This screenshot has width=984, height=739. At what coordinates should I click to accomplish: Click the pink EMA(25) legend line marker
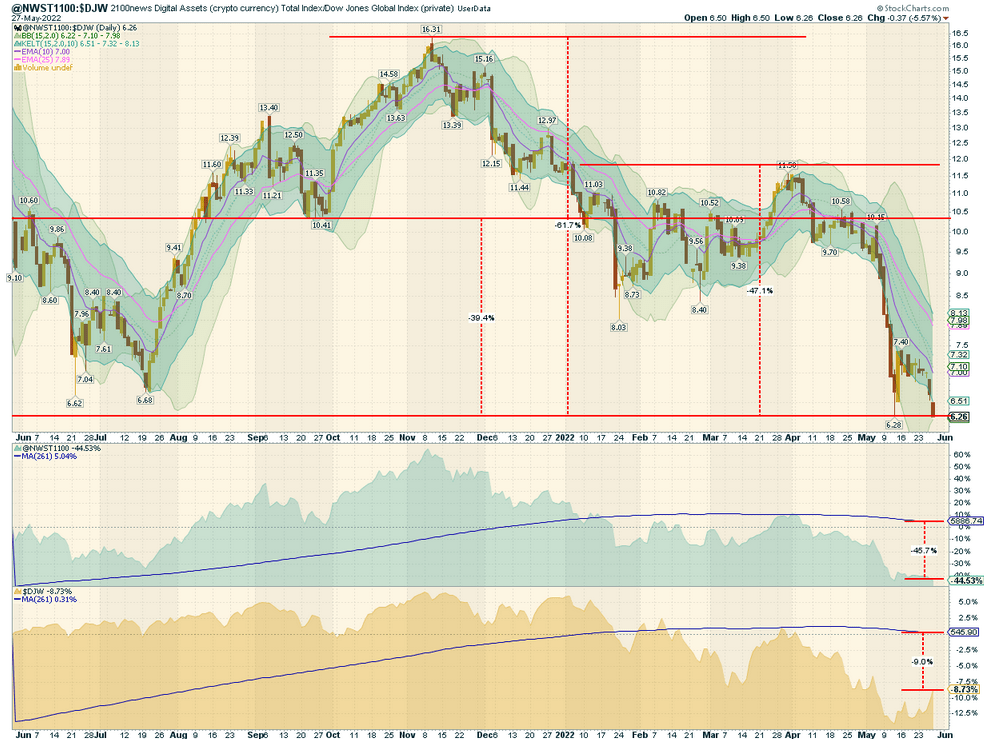pyautogui.click(x=17, y=60)
